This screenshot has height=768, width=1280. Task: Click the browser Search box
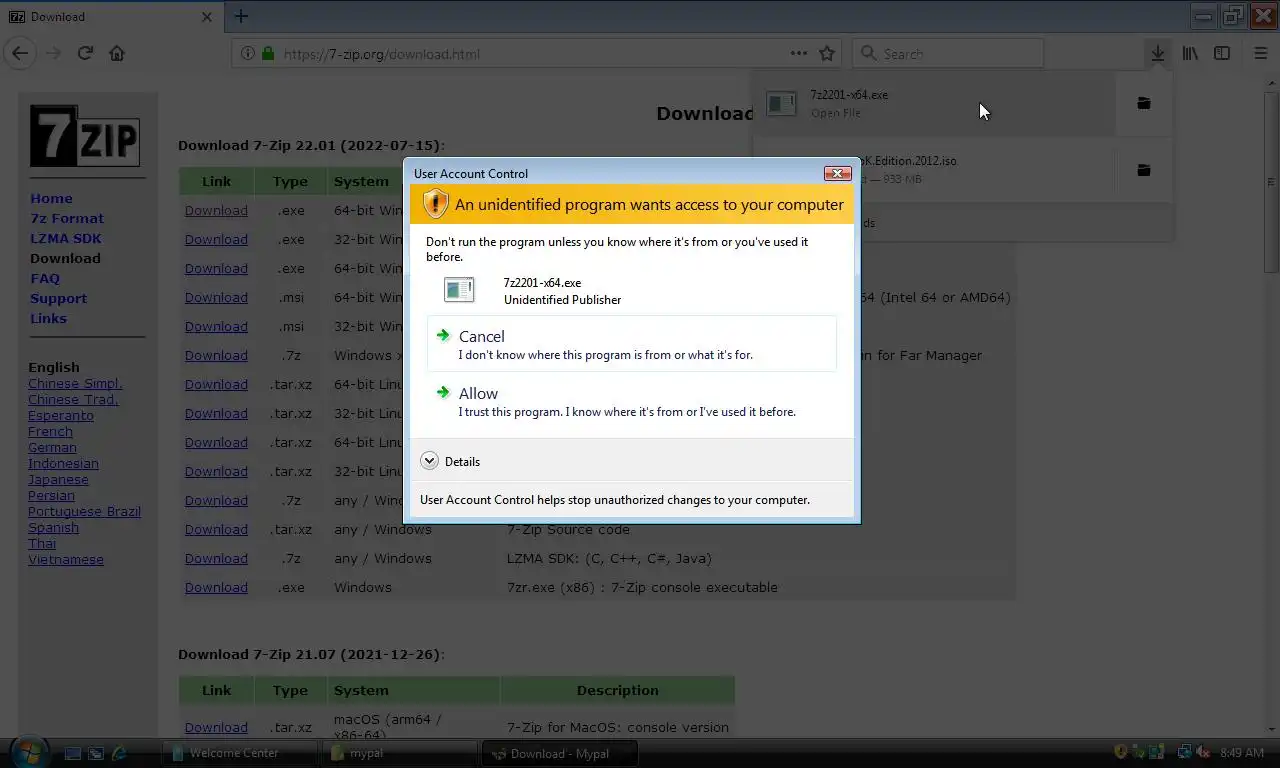pyautogui.click(x=948, y=53)
